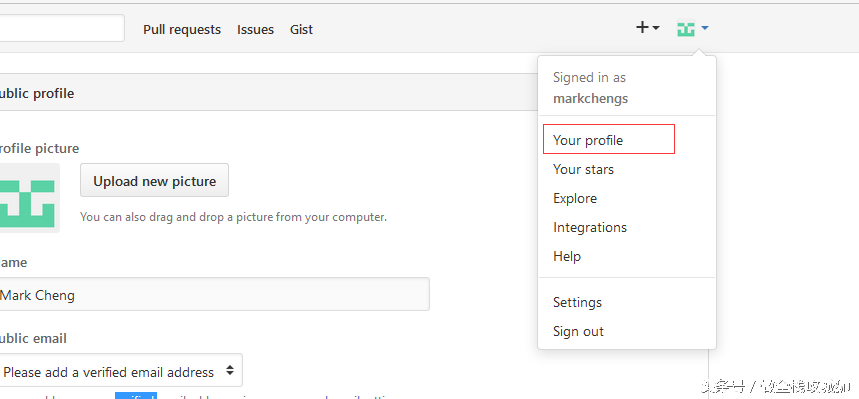Focus the search box in the header

point(62,28)
